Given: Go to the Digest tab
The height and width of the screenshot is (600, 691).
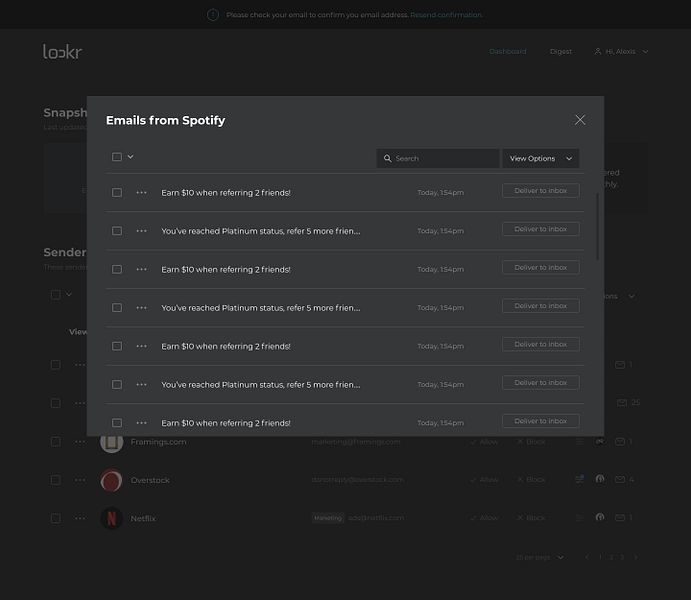Looking at the screenshot, I should coord(561,52).
